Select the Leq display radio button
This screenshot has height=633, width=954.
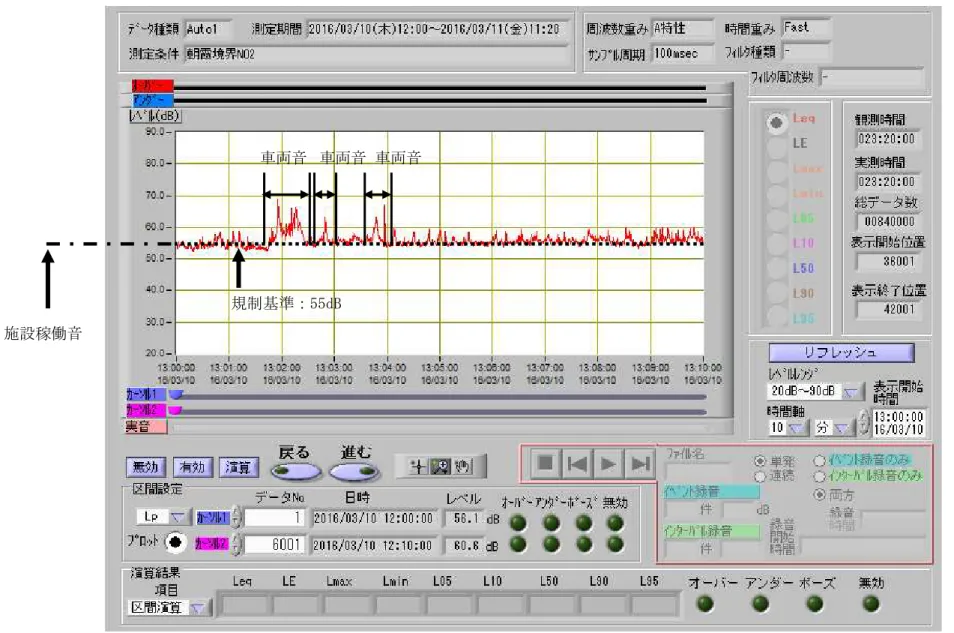coord(776,123)
